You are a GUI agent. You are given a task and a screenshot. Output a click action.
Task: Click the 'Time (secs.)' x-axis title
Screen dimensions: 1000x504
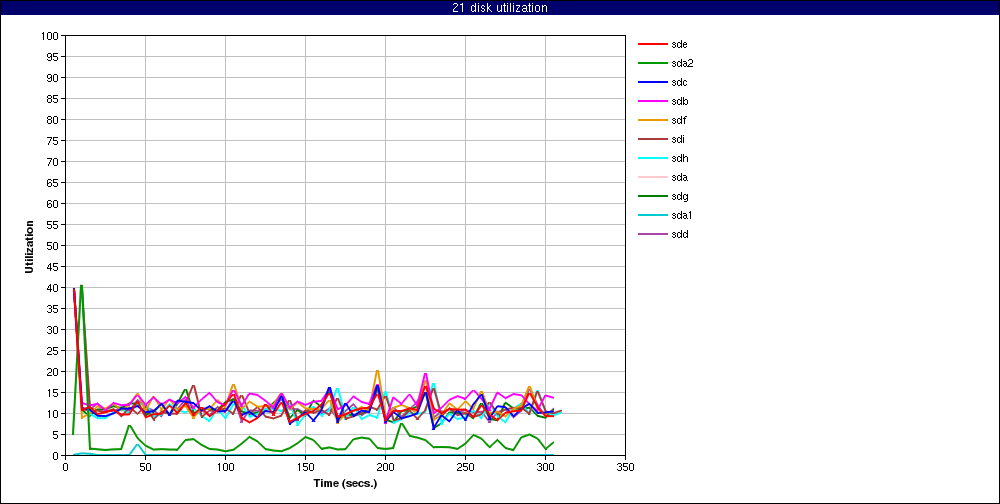click(x=345, y=483)
